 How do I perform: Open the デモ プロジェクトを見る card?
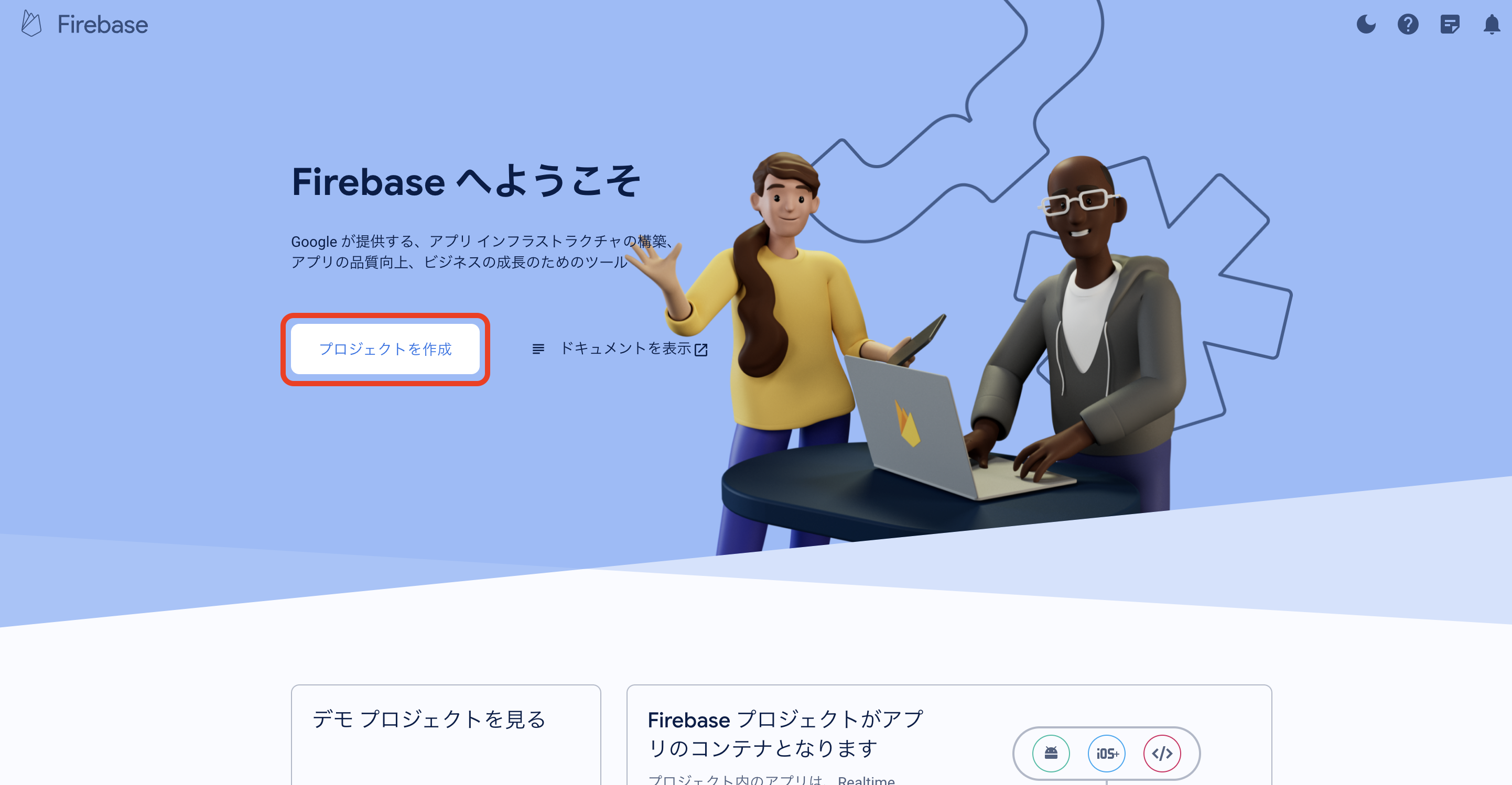click(446, 735)
